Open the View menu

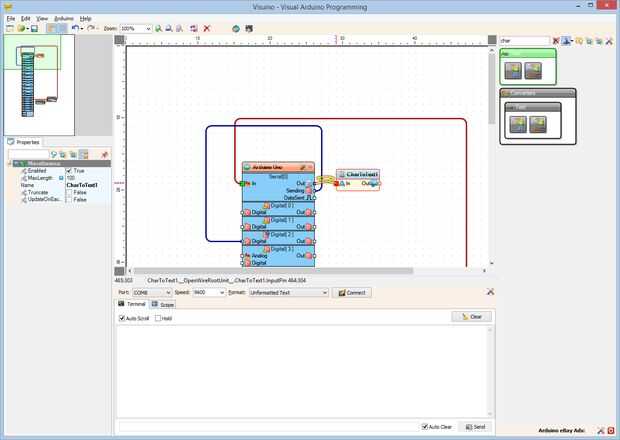tap(42, 19)
